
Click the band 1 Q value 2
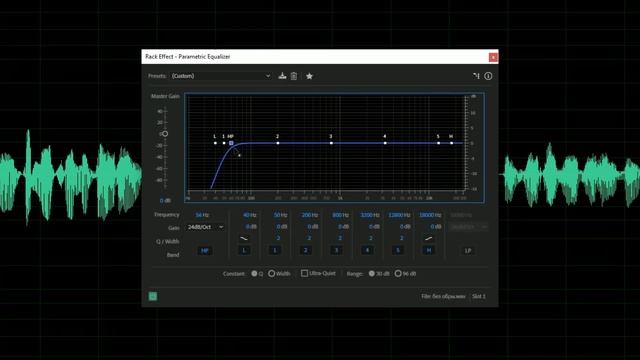click(278, 238)
